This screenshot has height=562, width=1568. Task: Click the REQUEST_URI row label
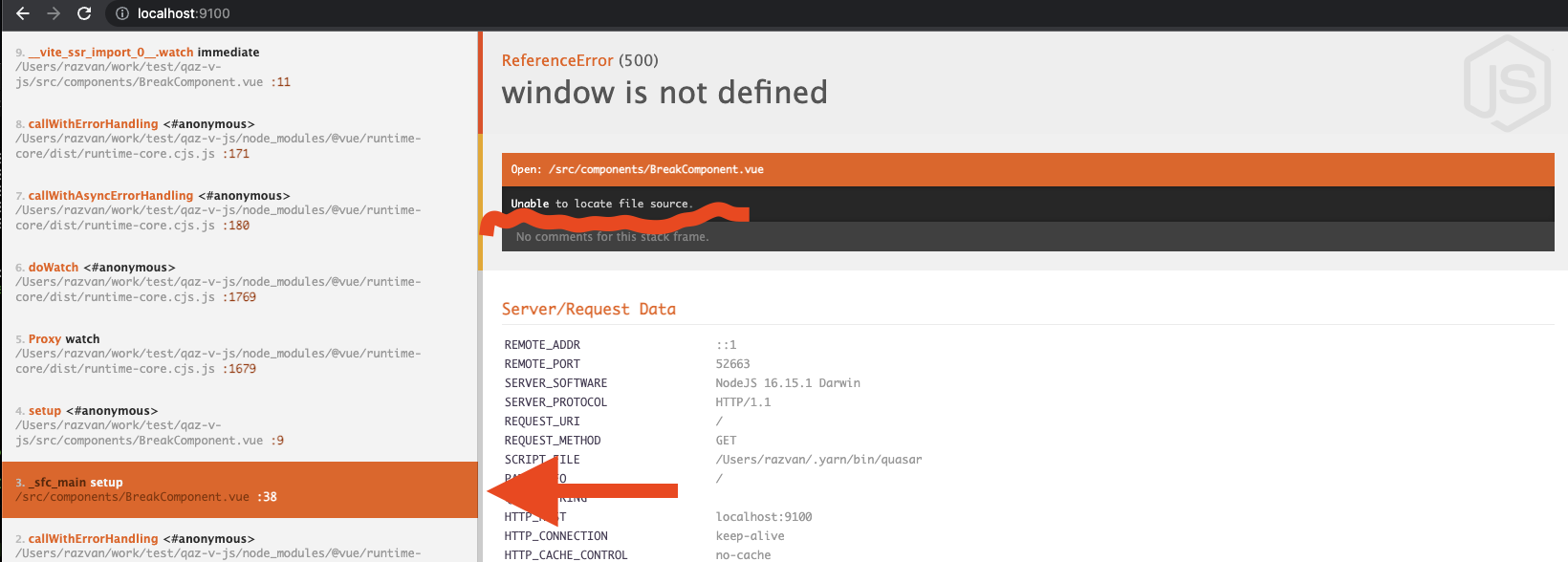coord(542,421)
